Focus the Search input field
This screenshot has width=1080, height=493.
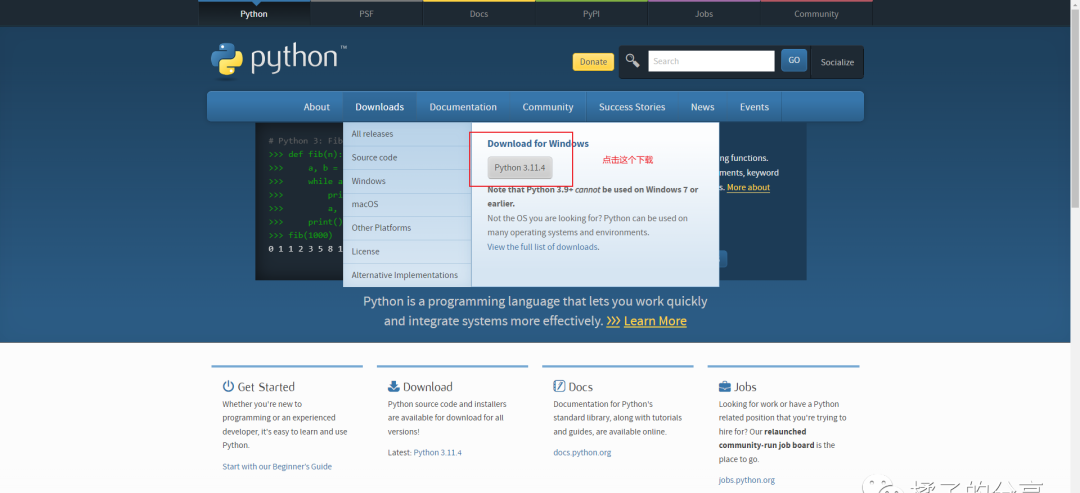(711, 61)
